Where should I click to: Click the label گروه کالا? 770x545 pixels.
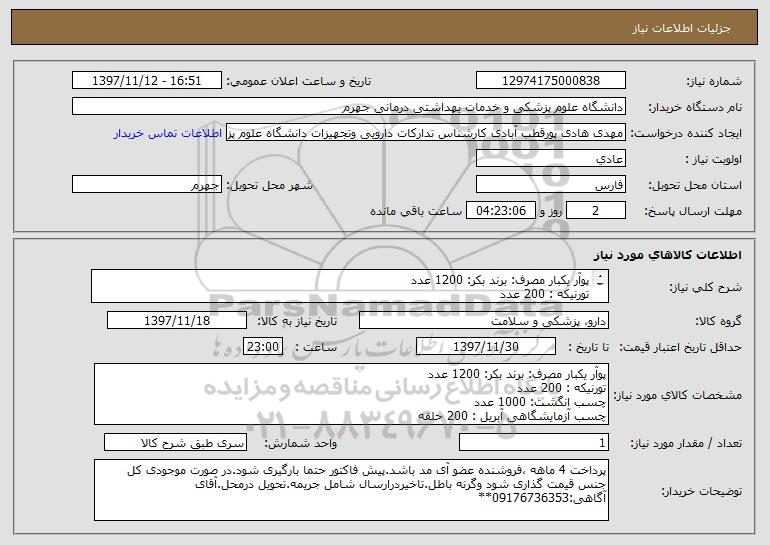718,321
